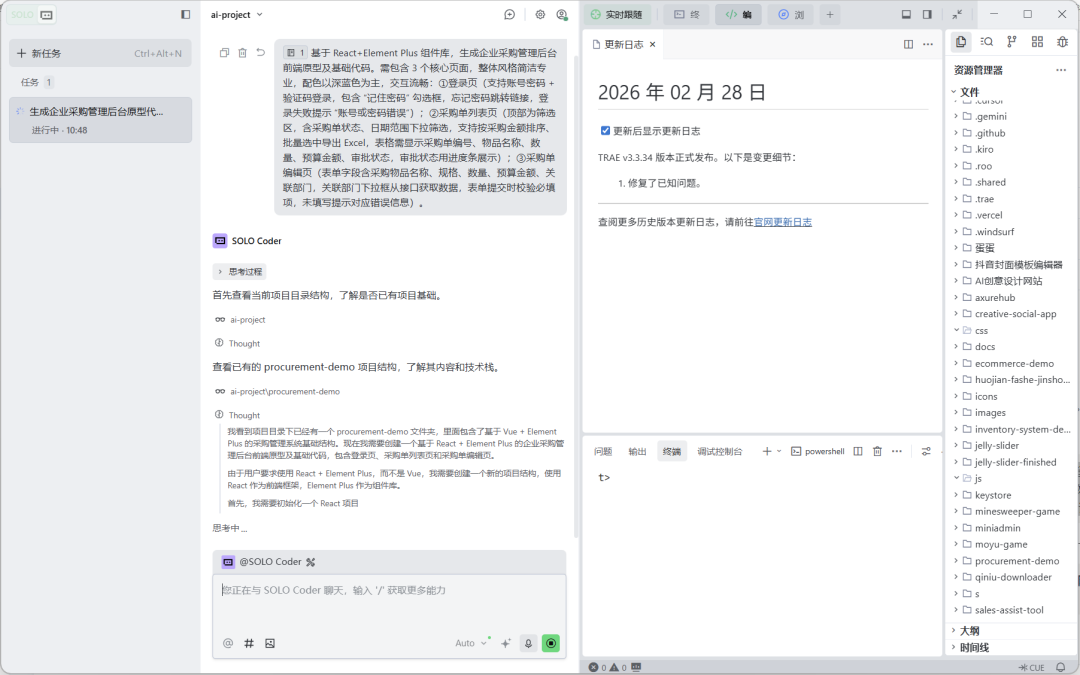
Task: Open the settings gear in the chat header
Action: click(540, 14)
